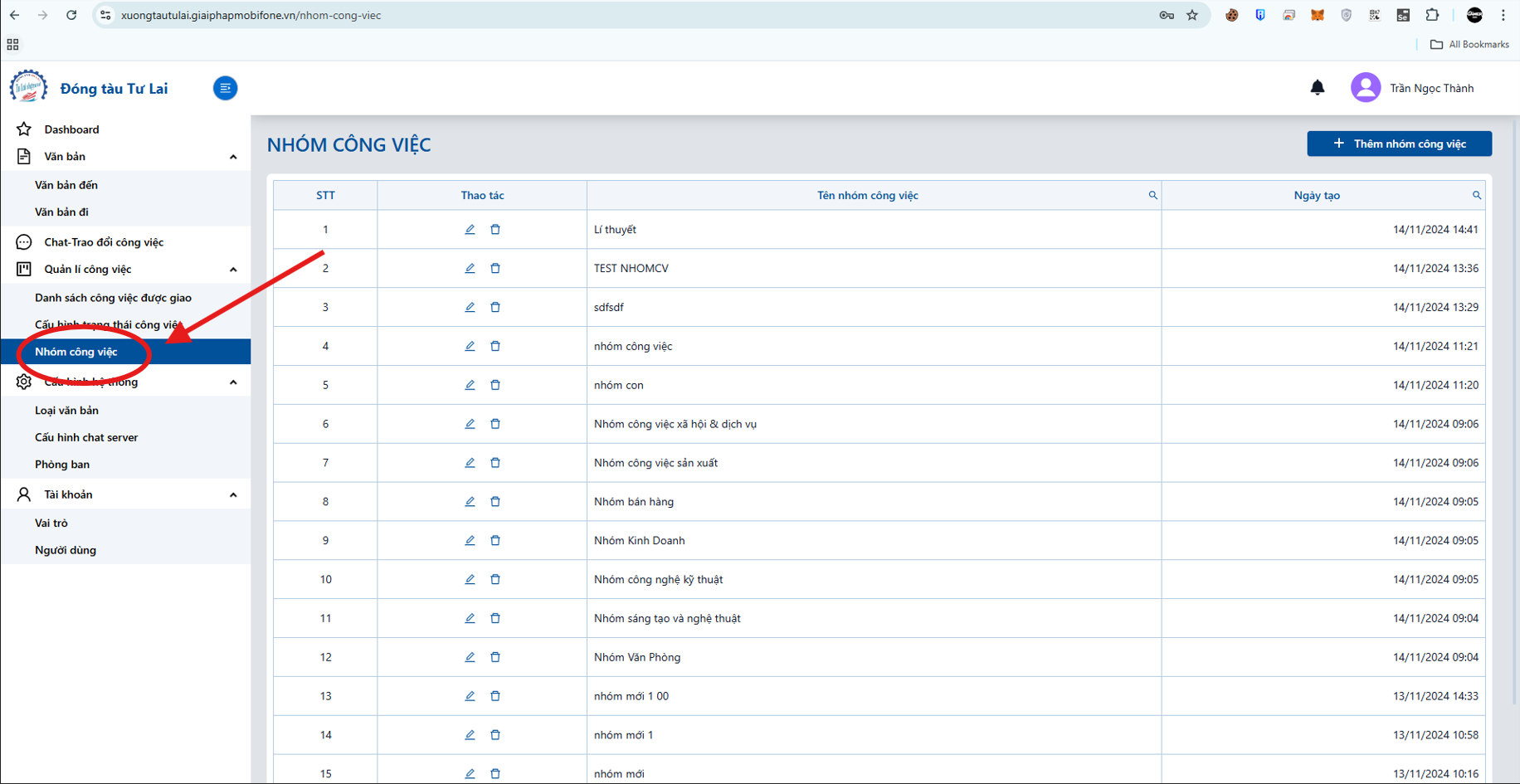
Task: Open Người dùng page
Action: click(x=66, y=550)
